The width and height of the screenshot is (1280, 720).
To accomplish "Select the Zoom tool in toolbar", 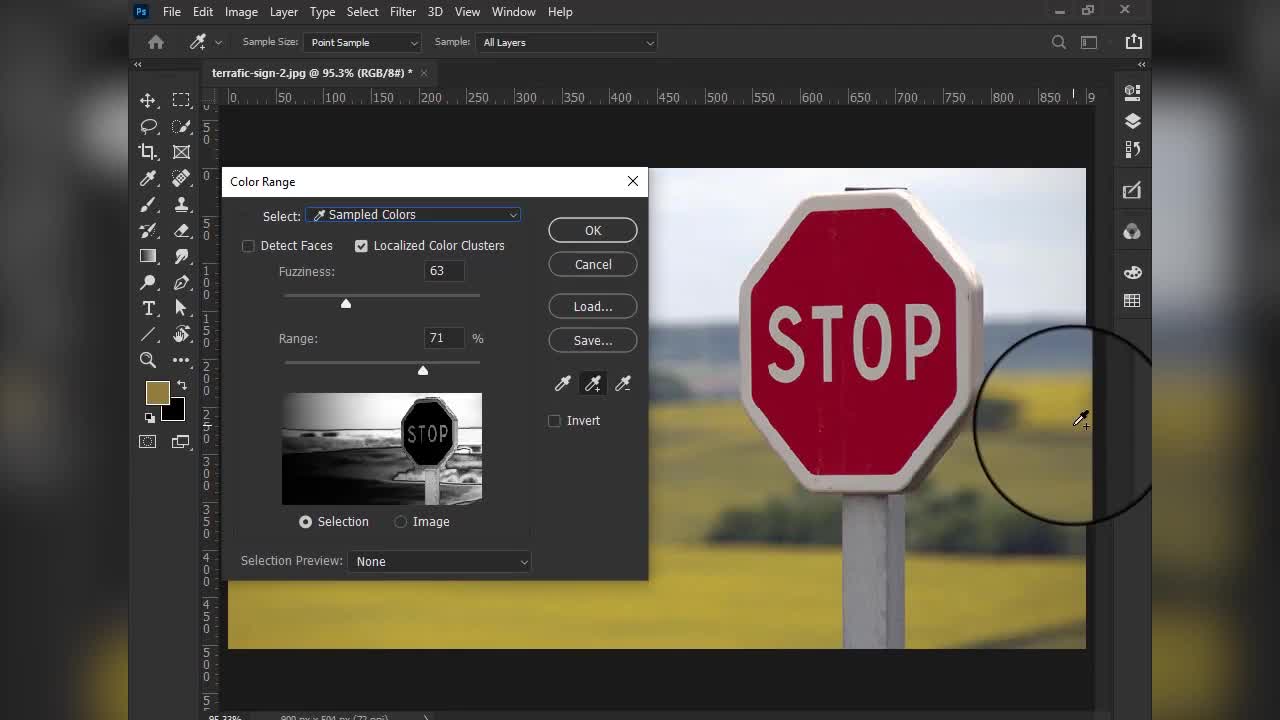I will [x=148, y=360].
